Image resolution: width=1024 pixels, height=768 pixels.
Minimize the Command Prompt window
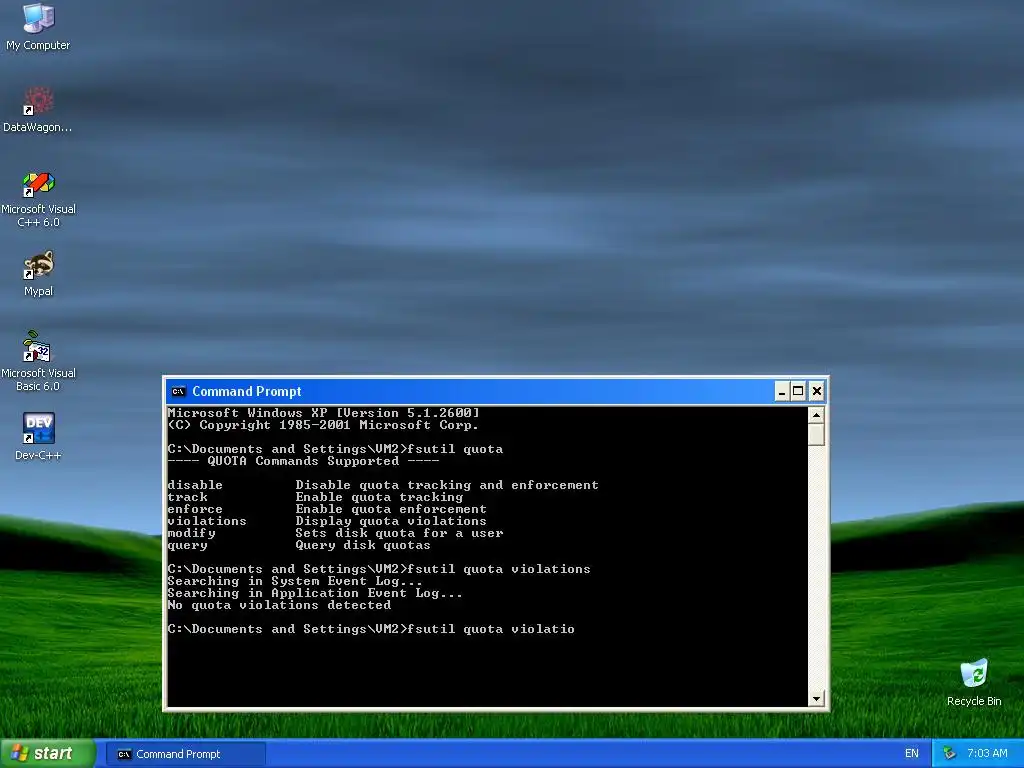782,391
